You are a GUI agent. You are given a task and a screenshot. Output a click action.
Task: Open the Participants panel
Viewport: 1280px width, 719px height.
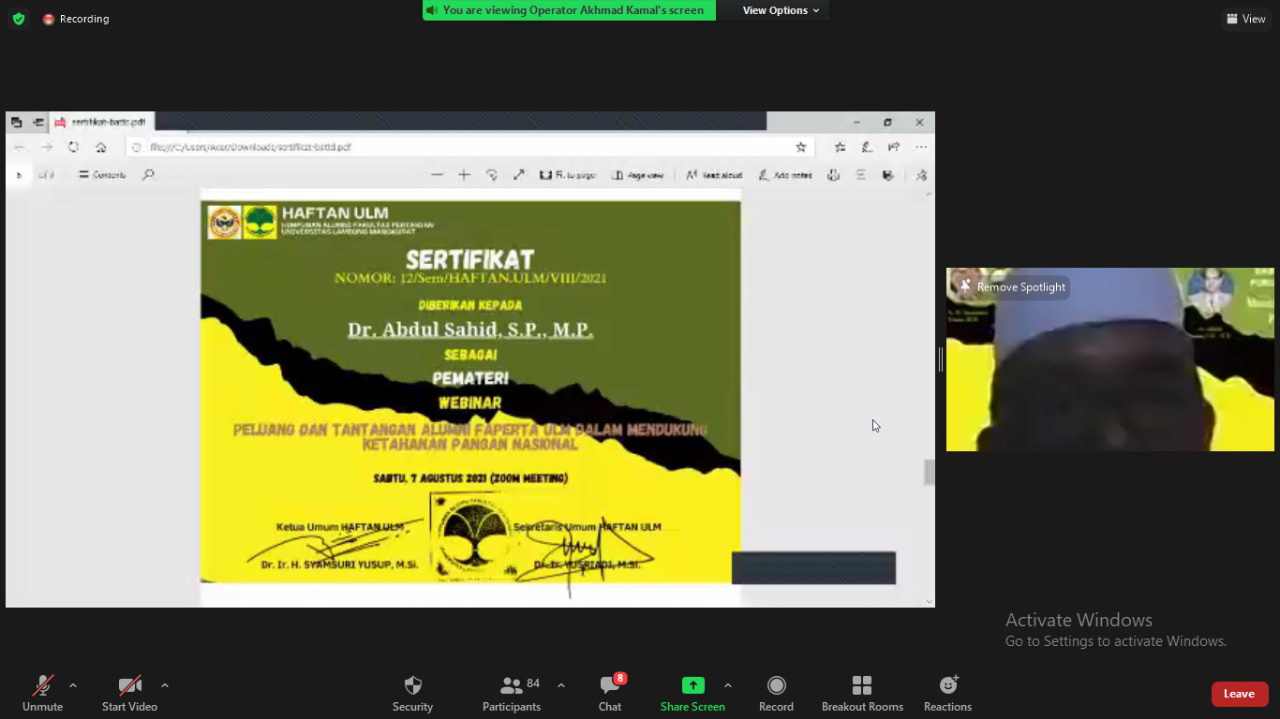point(512,692)
